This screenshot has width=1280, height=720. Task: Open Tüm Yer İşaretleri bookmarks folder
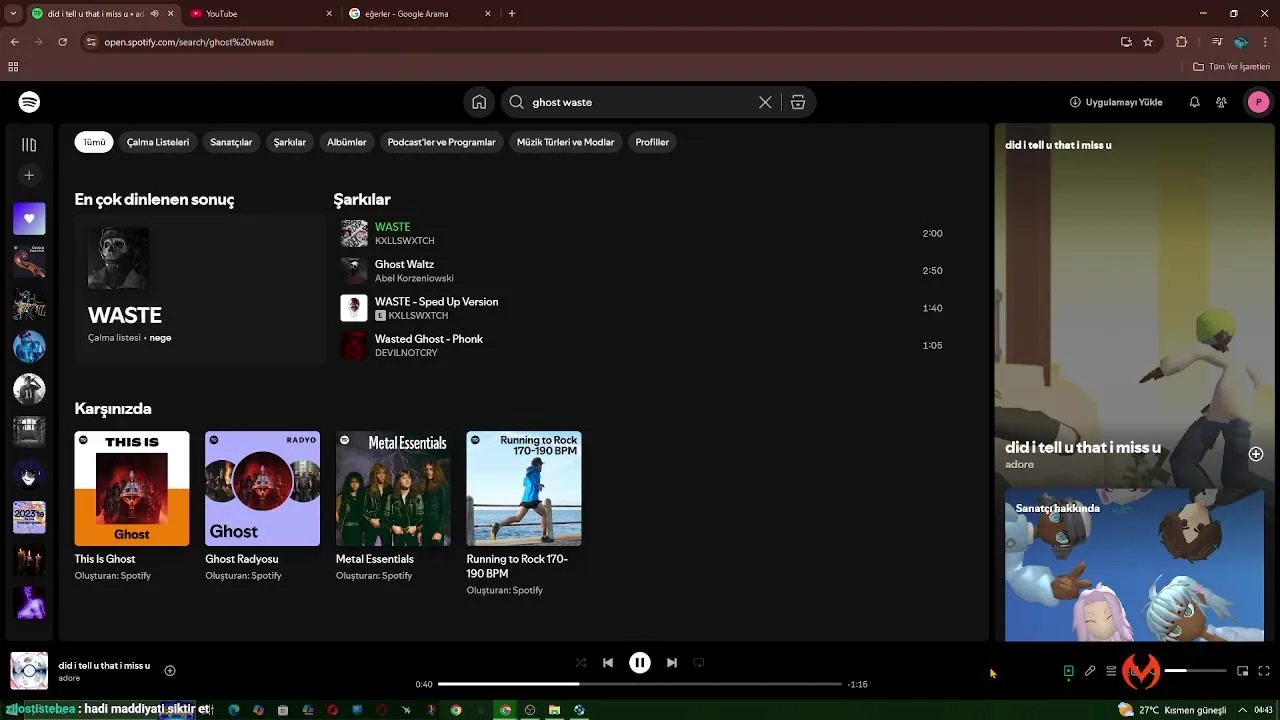pos(1231,67)
